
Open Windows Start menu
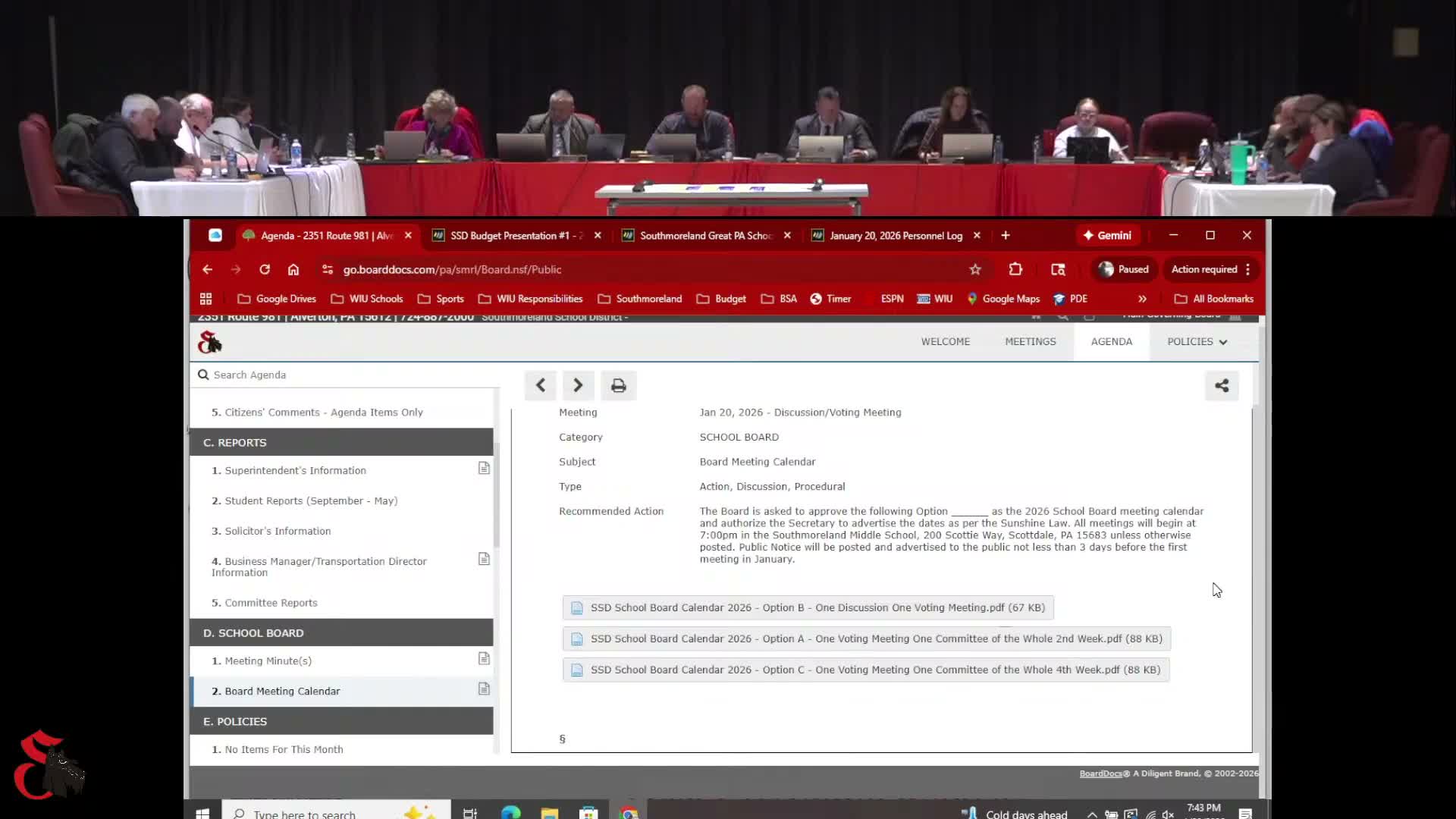point(202,813)
